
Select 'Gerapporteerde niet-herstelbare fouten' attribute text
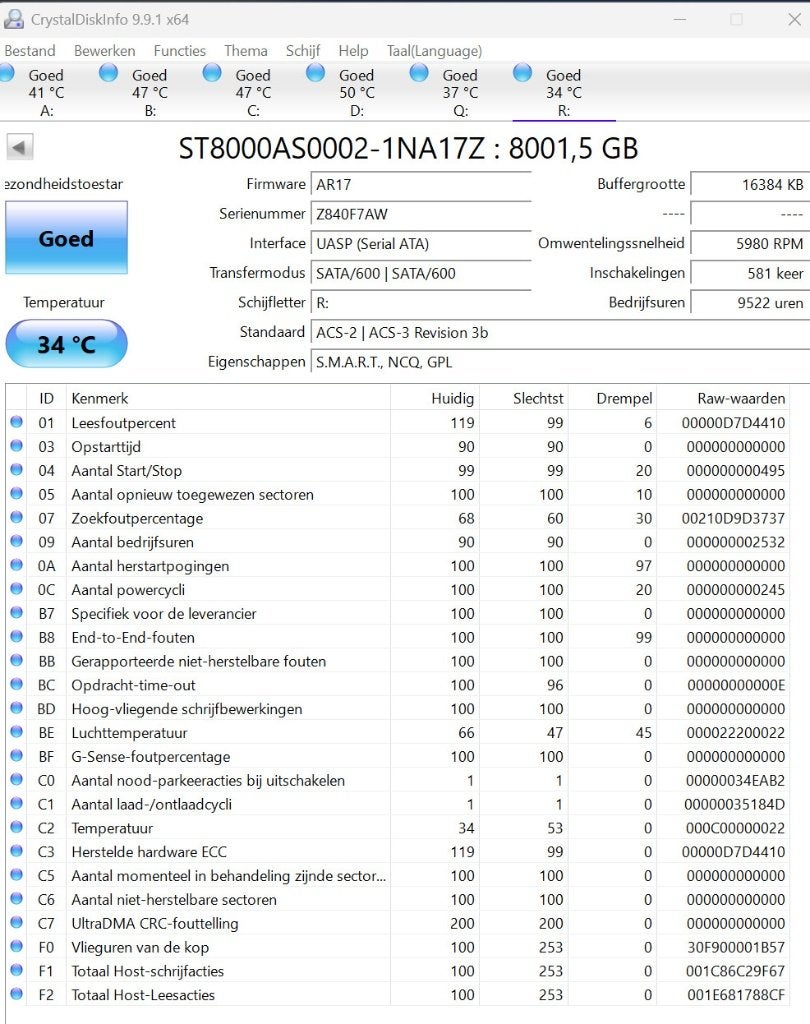[199, 662]
